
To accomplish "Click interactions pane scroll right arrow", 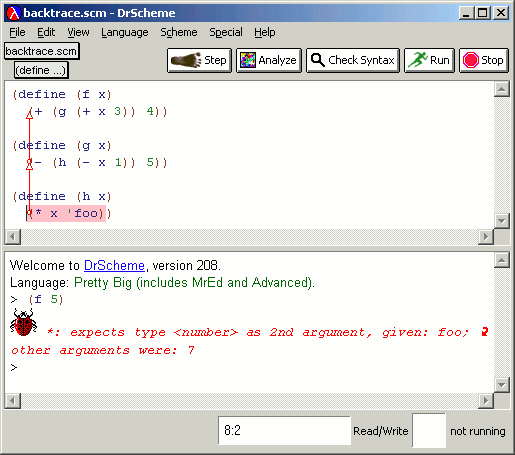I will click(486, 400).
